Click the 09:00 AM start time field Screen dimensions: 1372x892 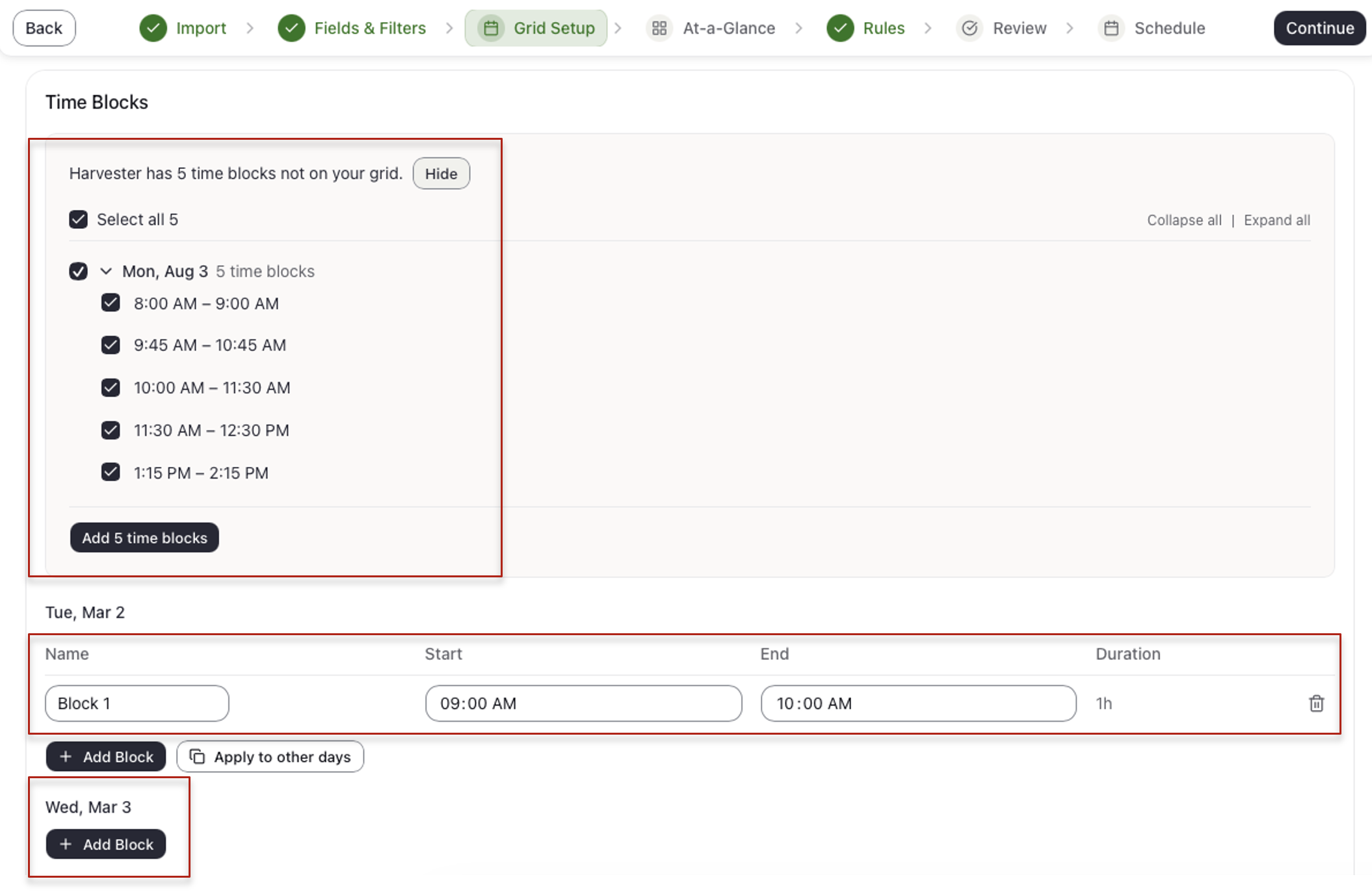[583, 703]
